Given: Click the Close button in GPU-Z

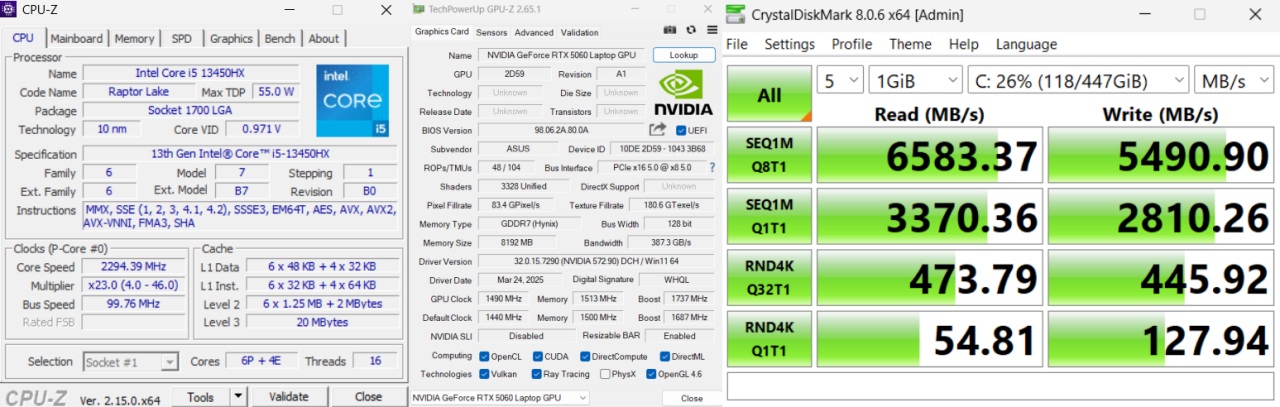Looking at the screenshot, I should pyautogui.click(x=691, y=398).
